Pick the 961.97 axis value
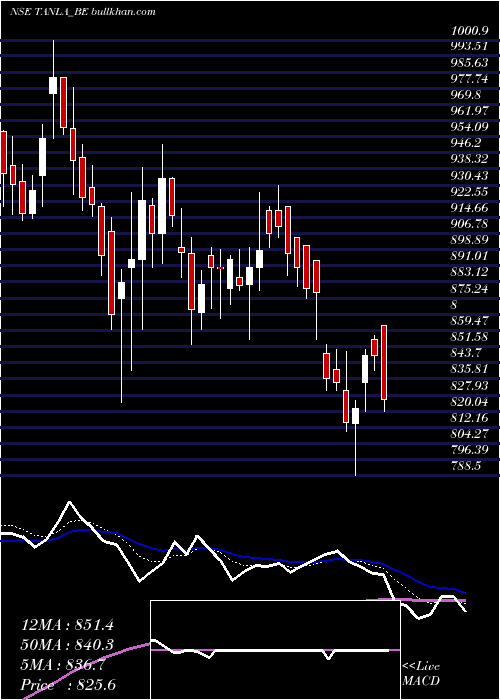Viewport: 500px width, 700px height. coord(471,111)
